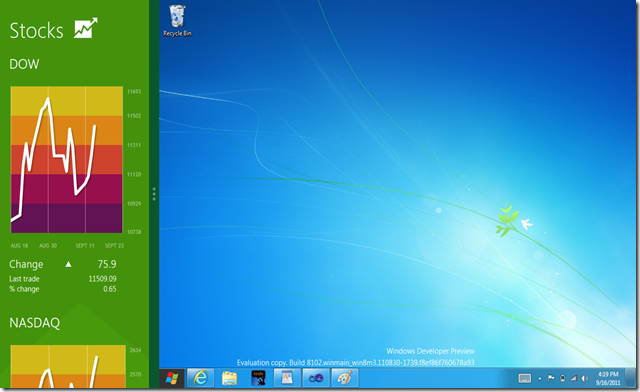Click the 11693 price axis label
This screenshot has width=640, height=392.
coord(134,91)
